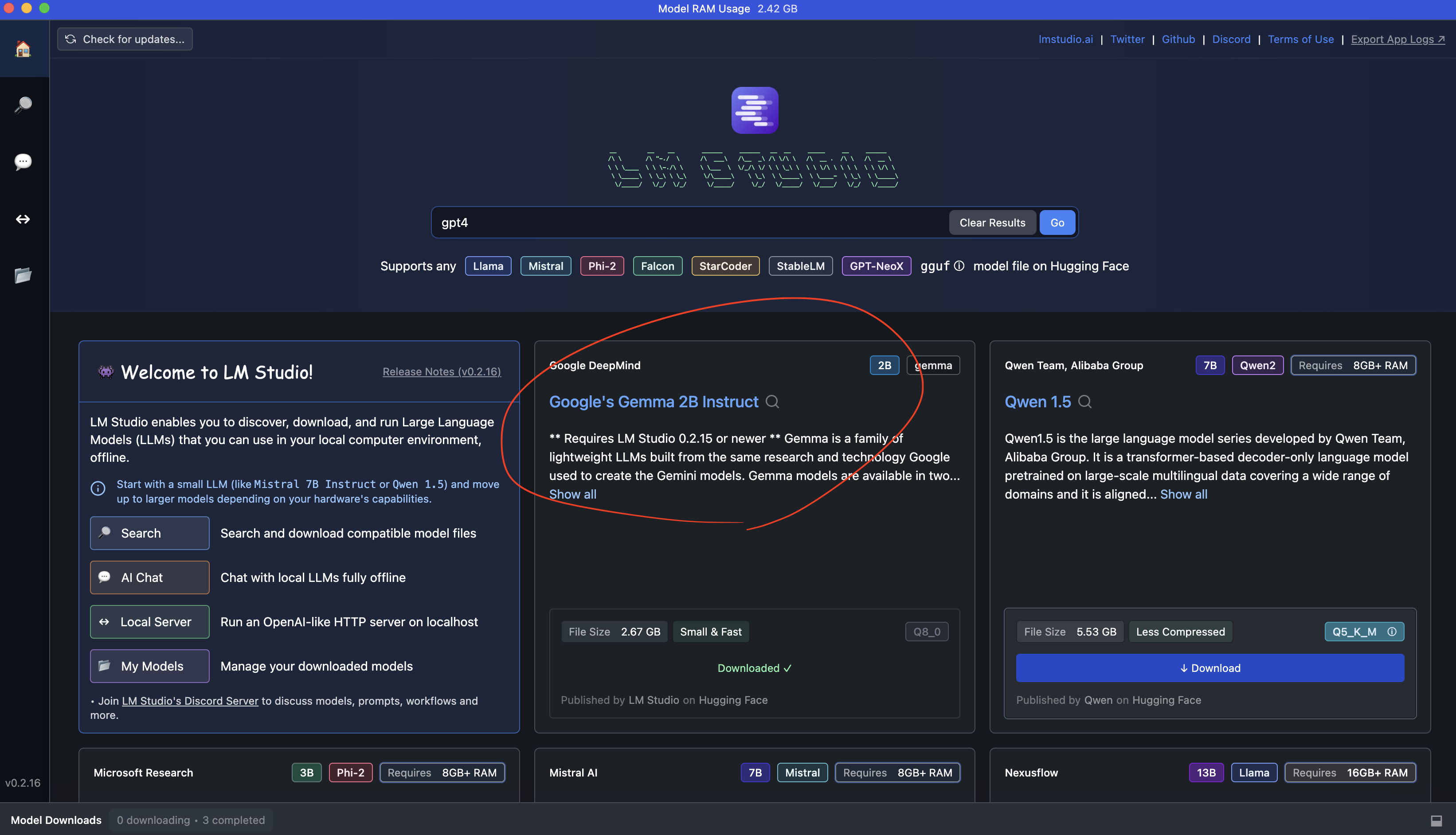Clear Results of the model search
Viewport: 1456px width, 835px height.
point(992,222)
